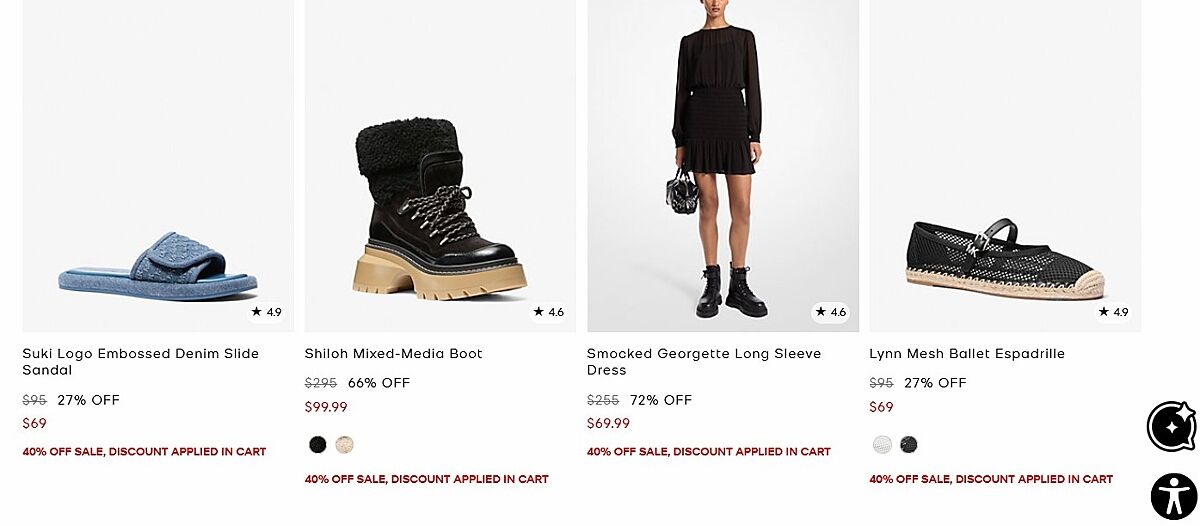The width and height of the screenshot is (1200, 526).
Task: Select black color swatch for Shiloh boot
Action: point(318,445)
